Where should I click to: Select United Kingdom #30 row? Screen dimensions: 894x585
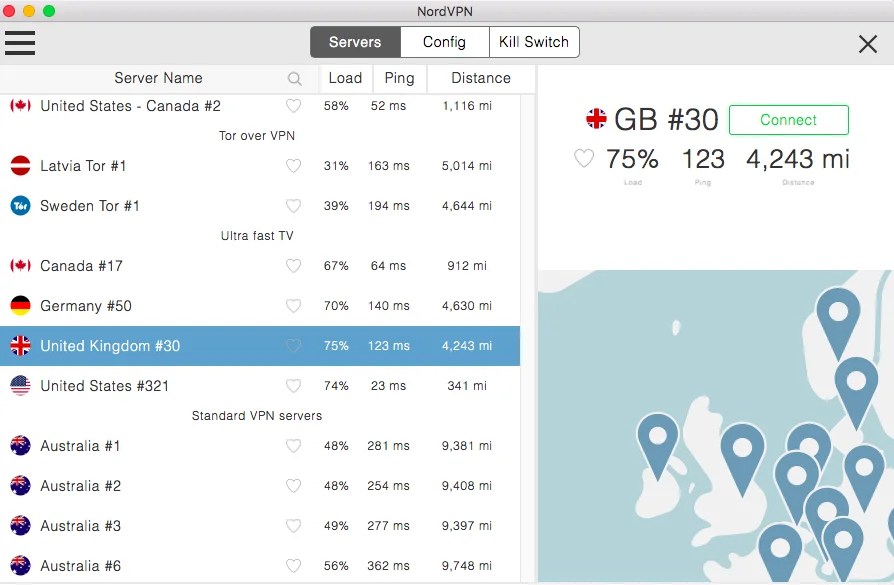260,346
